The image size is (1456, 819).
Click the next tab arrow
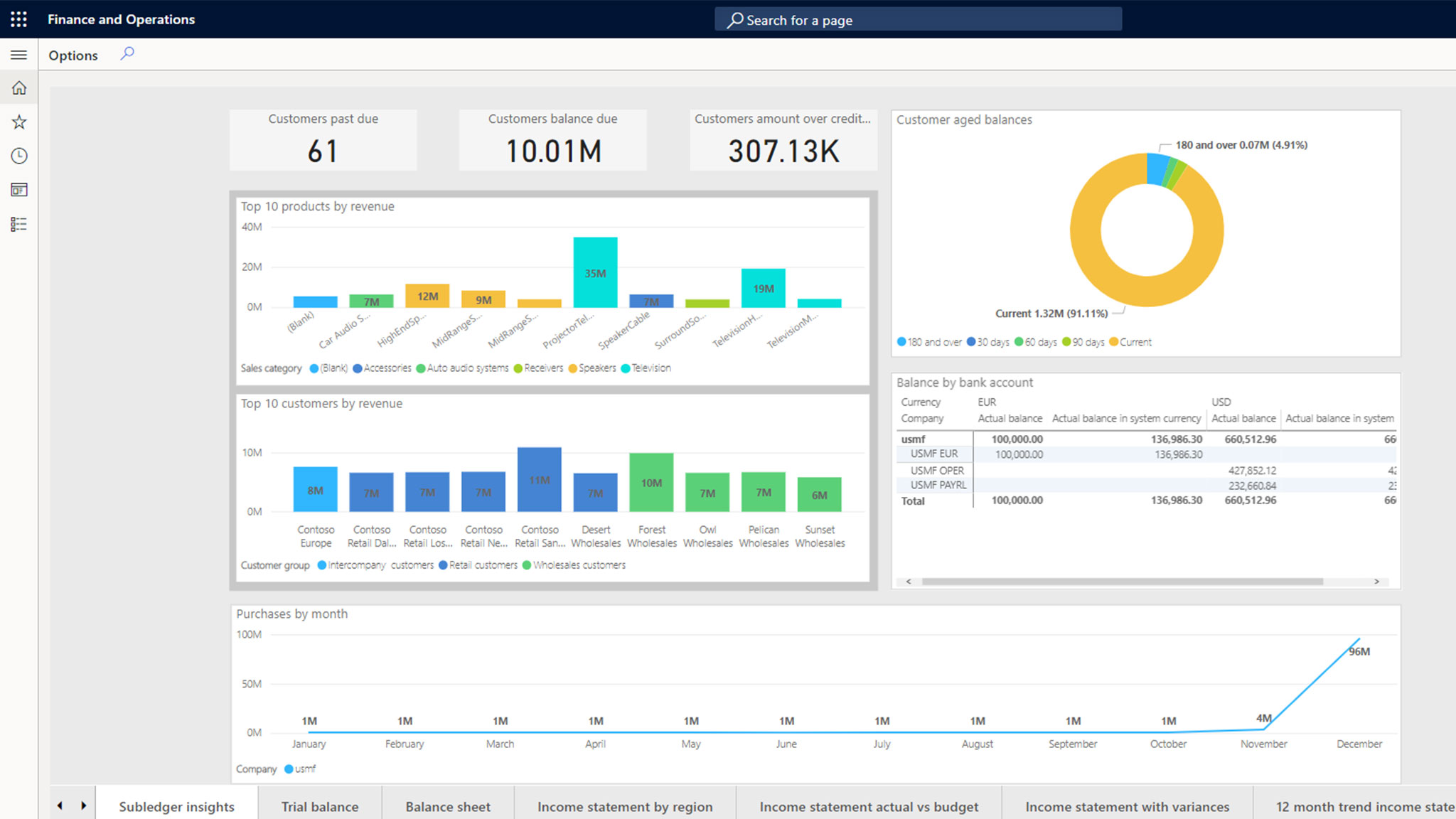pos(84,805)
